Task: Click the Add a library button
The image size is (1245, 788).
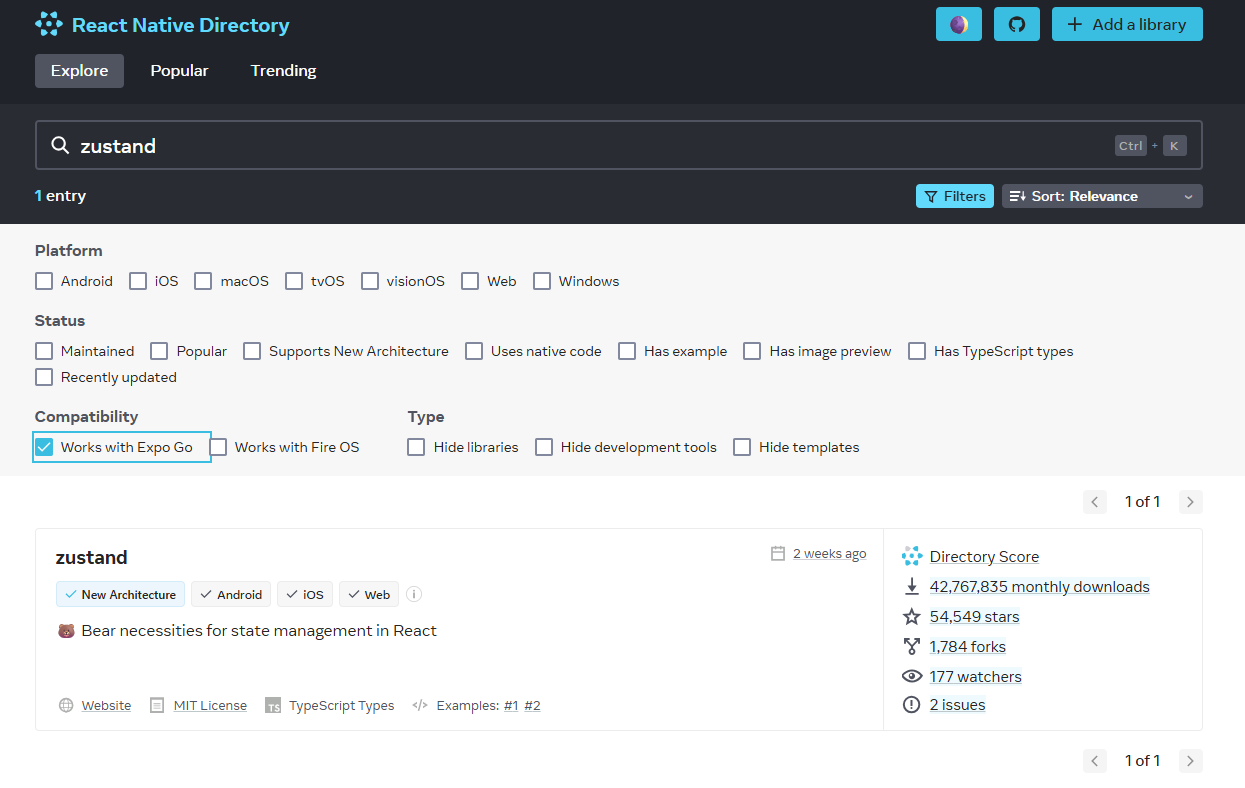Action: (x=1127, y=24)
